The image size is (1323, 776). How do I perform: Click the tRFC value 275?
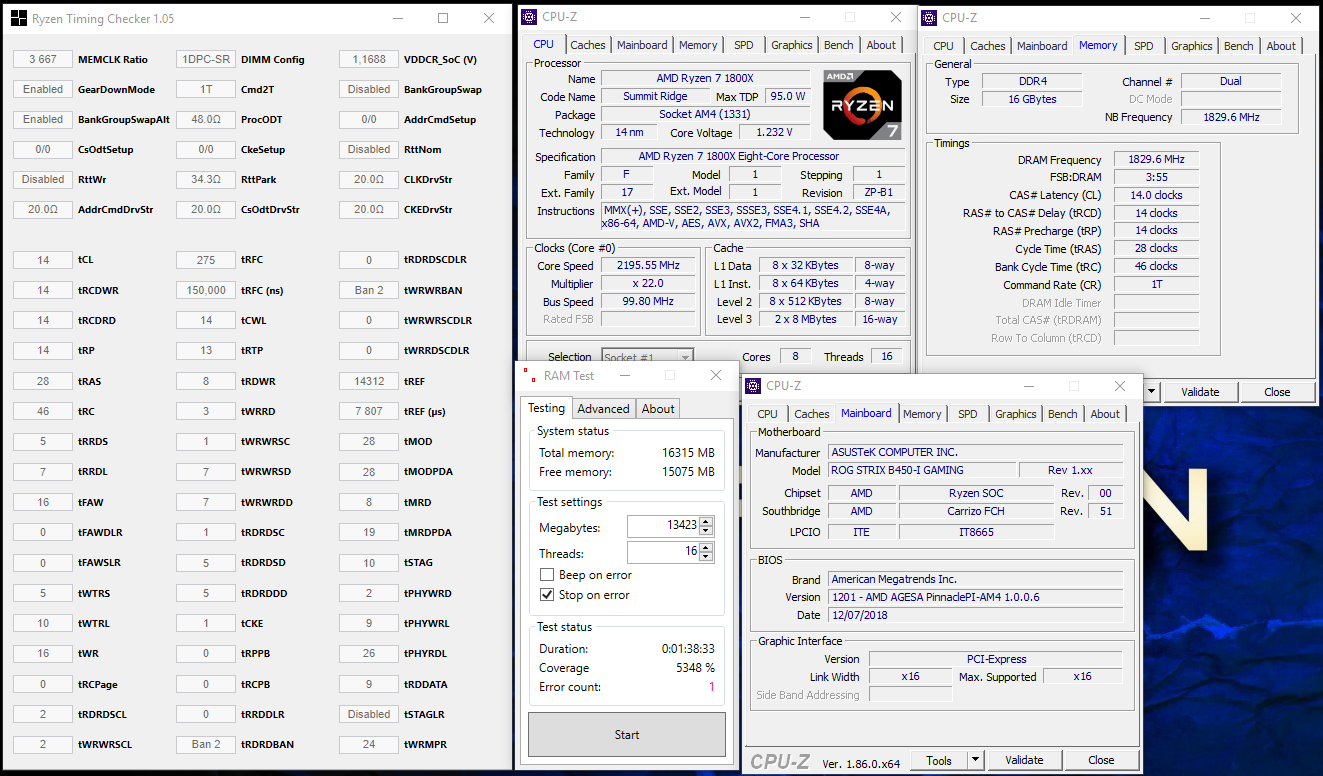point(206,260)
